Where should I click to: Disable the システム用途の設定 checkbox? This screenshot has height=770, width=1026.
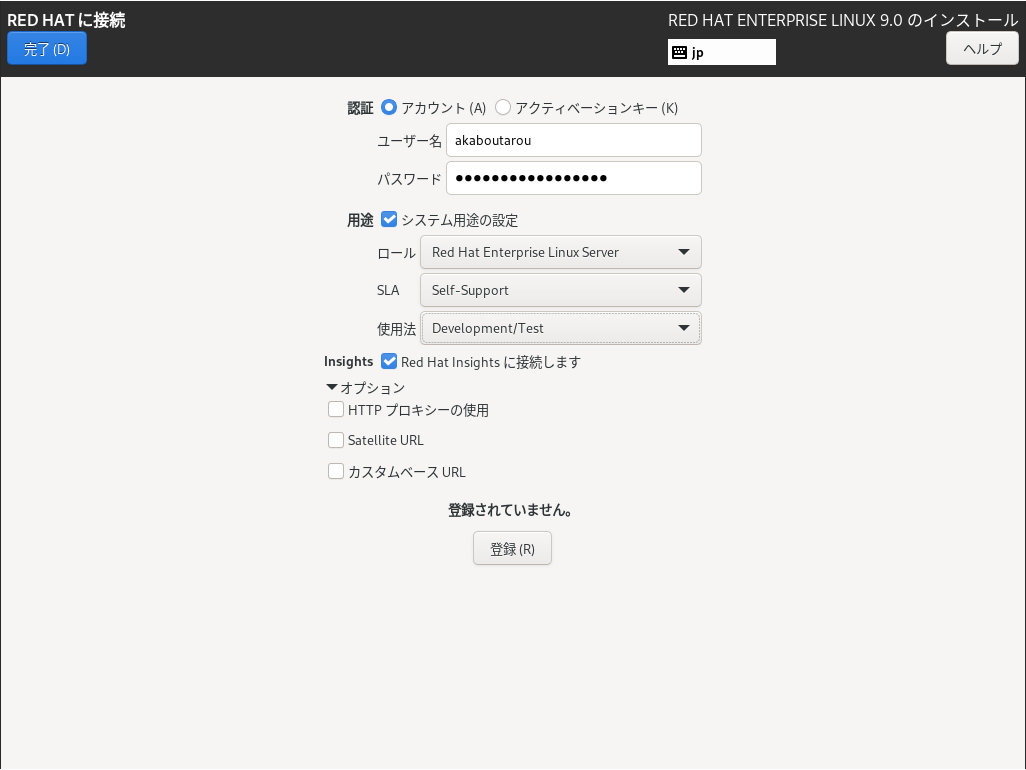[388, 220]
